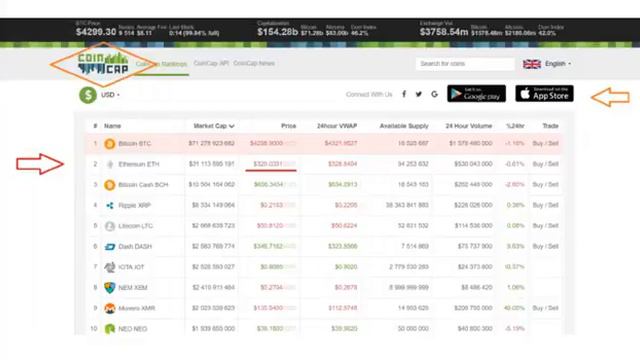Image resolution: width=640 pixels, height=360 pixels.
Task: Click the Bitcoin BTC name
Action: (135, 144)
